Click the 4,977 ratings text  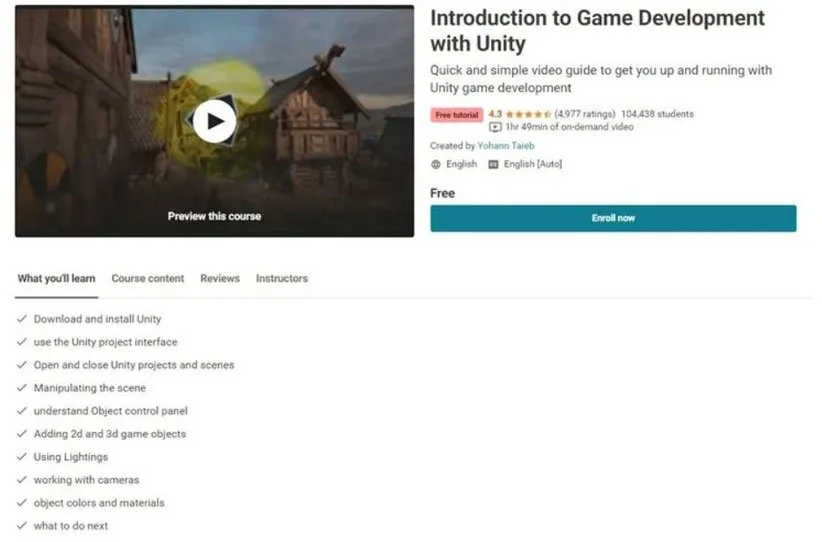585,114
